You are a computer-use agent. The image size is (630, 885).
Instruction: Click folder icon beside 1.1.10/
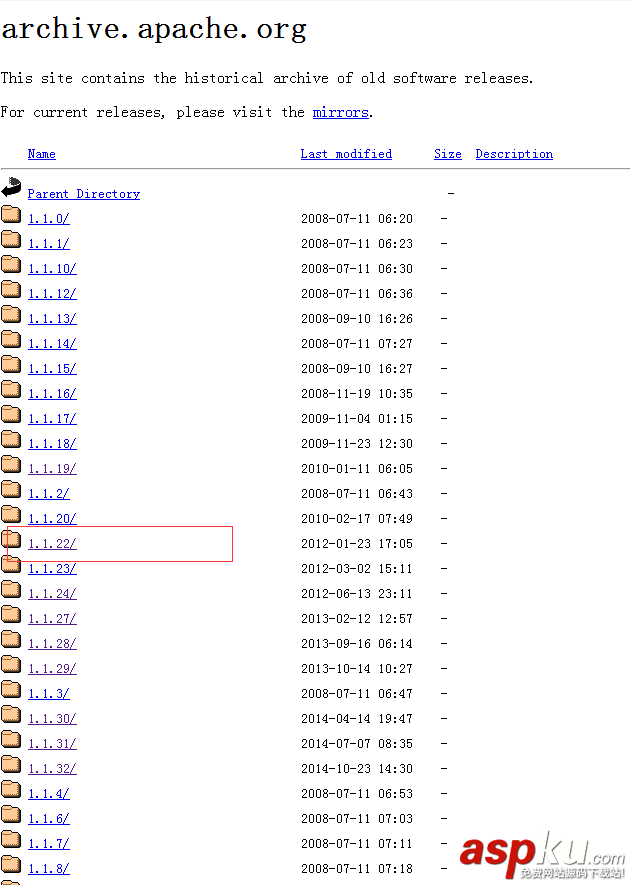pyautogui.click(x=11, y=264)
